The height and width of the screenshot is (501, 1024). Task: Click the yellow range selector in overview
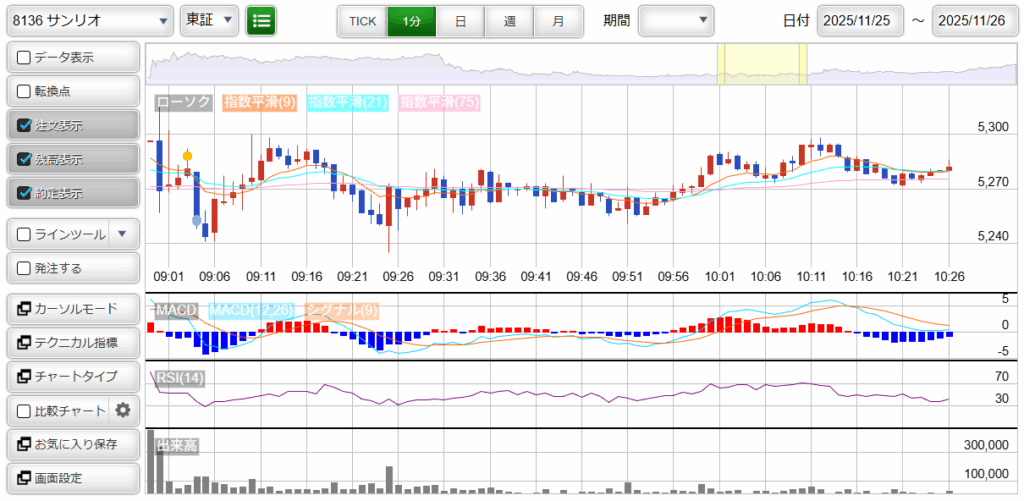point(762,65)
